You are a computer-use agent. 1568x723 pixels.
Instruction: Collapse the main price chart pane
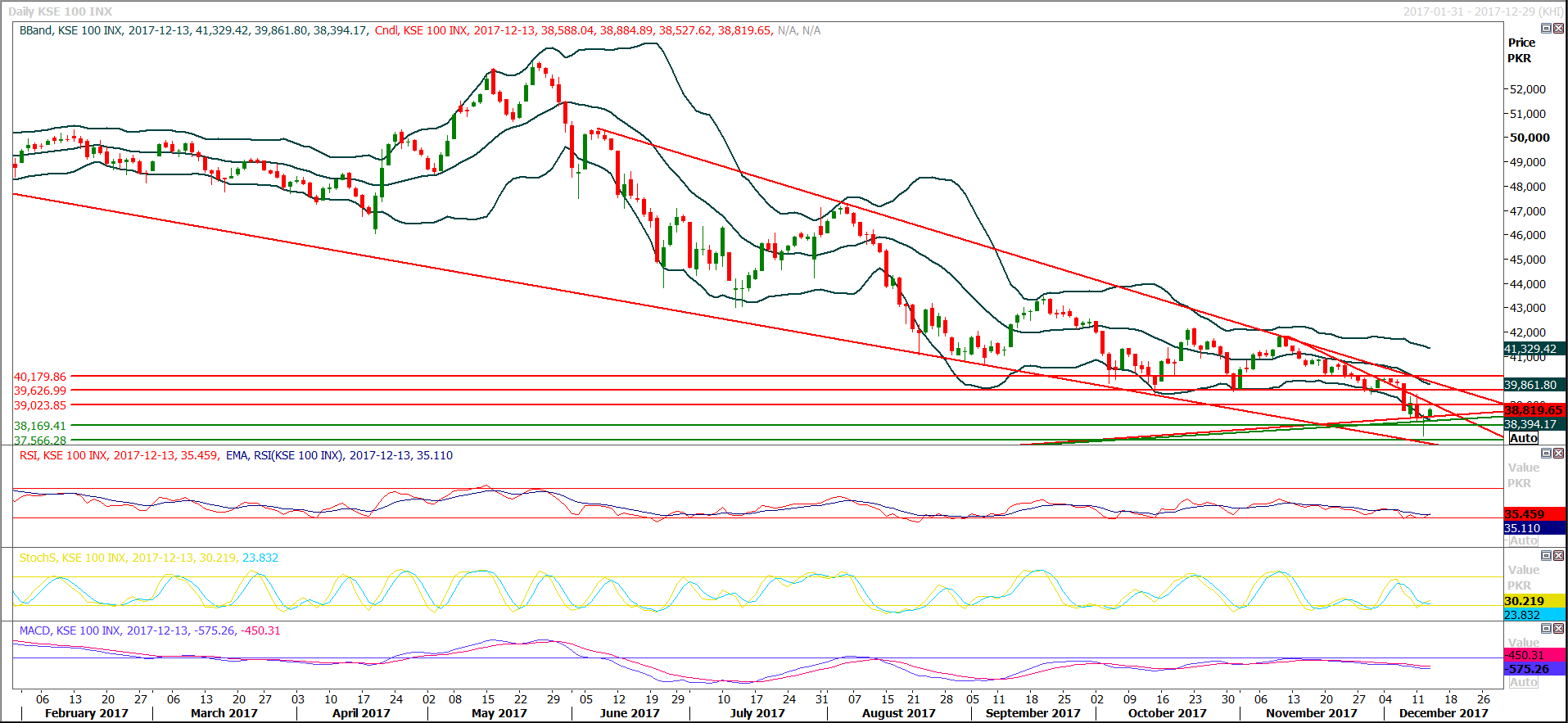click(1546, 29)
